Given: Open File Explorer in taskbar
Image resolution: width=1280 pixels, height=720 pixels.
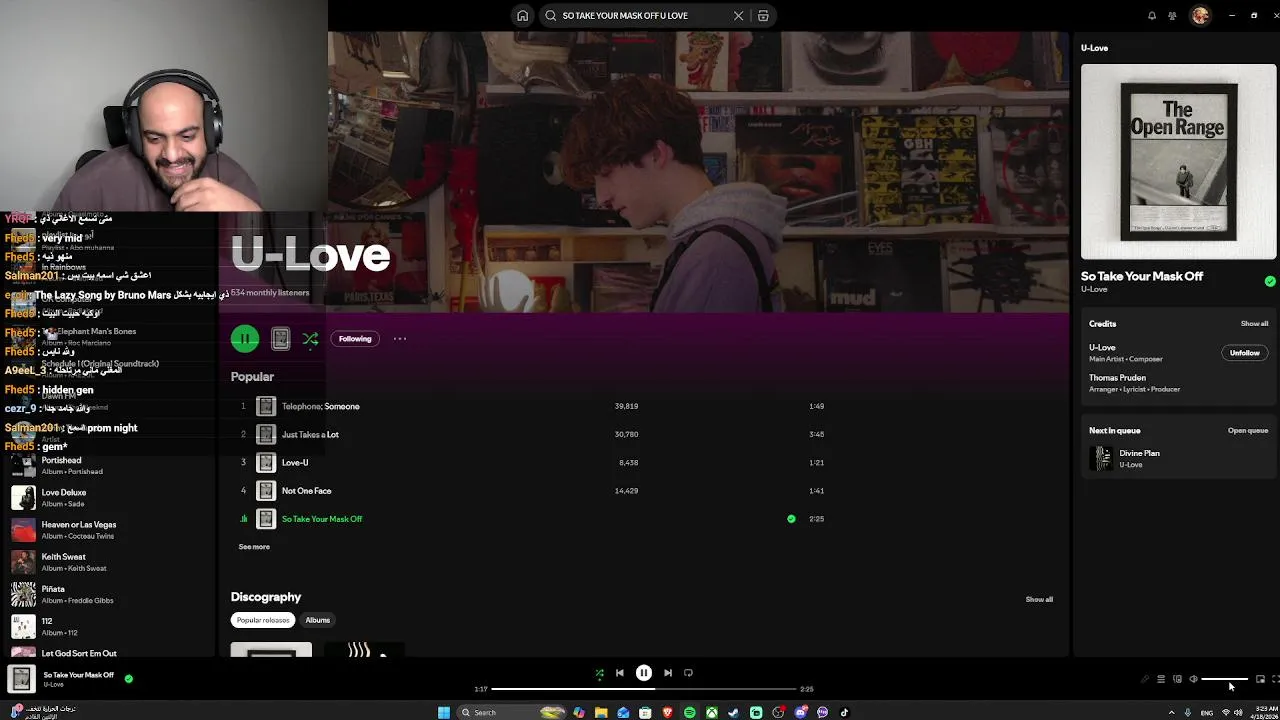Looking at the screenshot, I should click(601, 712).
